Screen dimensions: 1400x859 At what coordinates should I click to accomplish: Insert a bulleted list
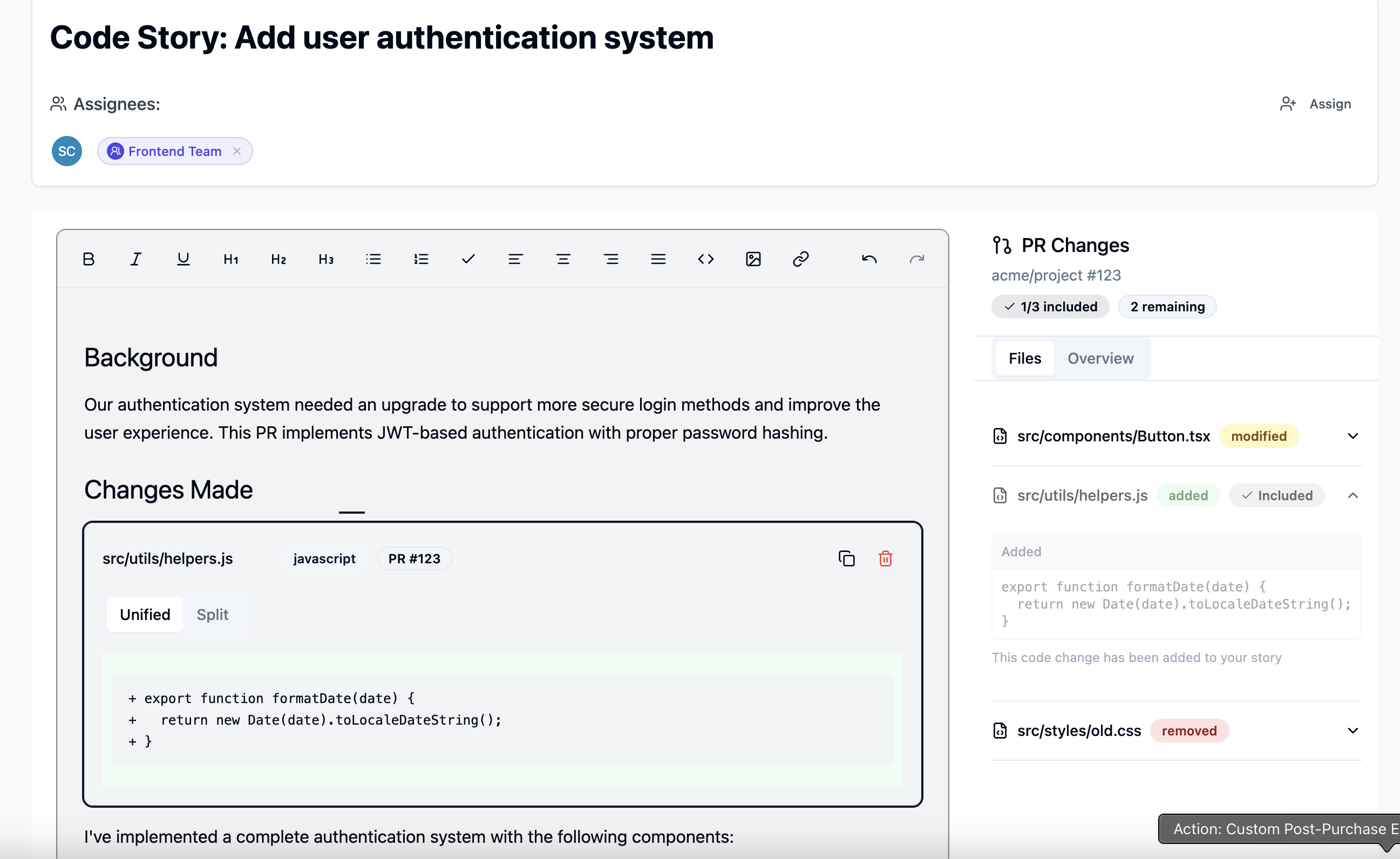(373, 259)
